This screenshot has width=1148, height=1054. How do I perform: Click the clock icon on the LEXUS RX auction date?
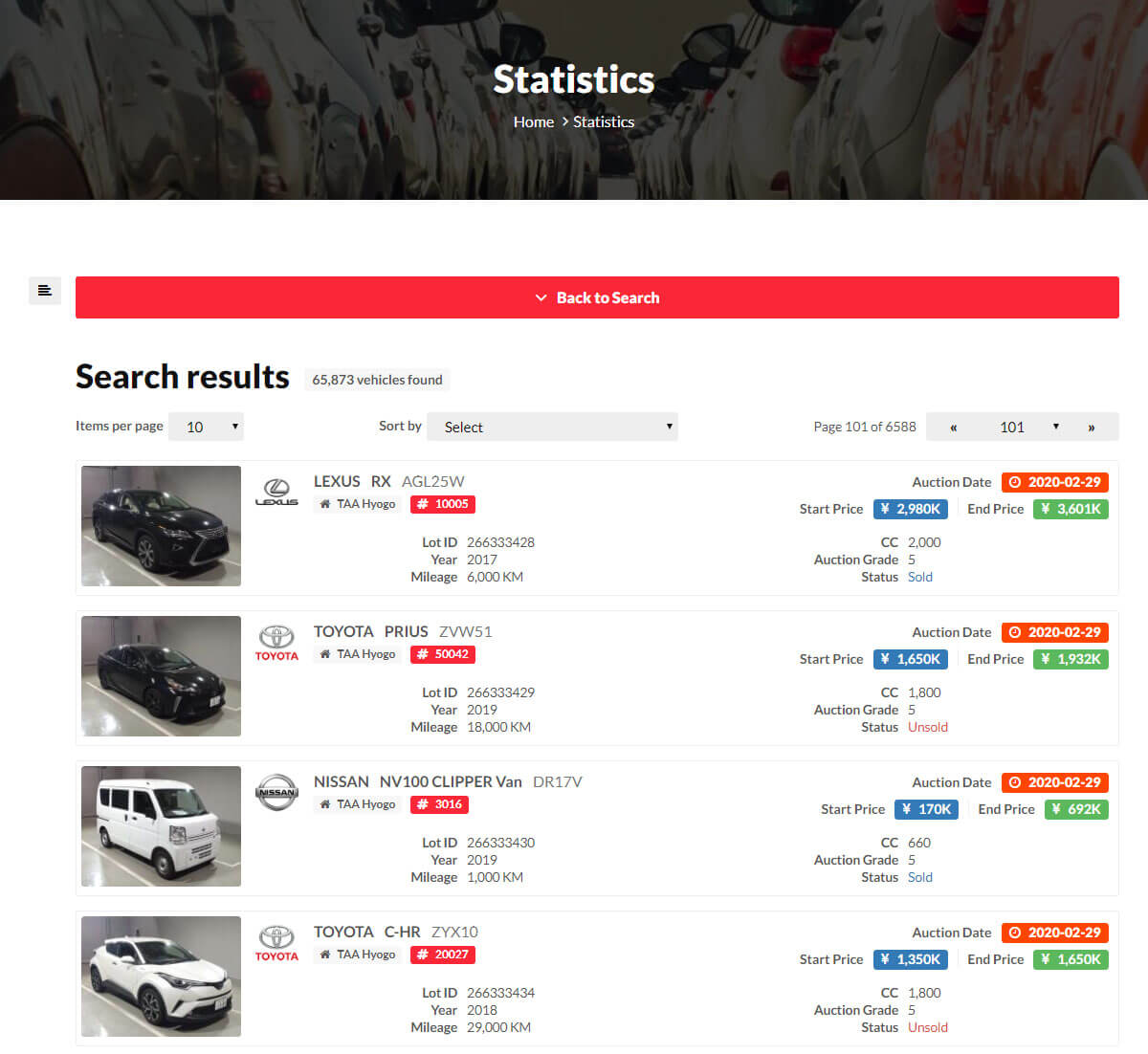(1013, 482)
